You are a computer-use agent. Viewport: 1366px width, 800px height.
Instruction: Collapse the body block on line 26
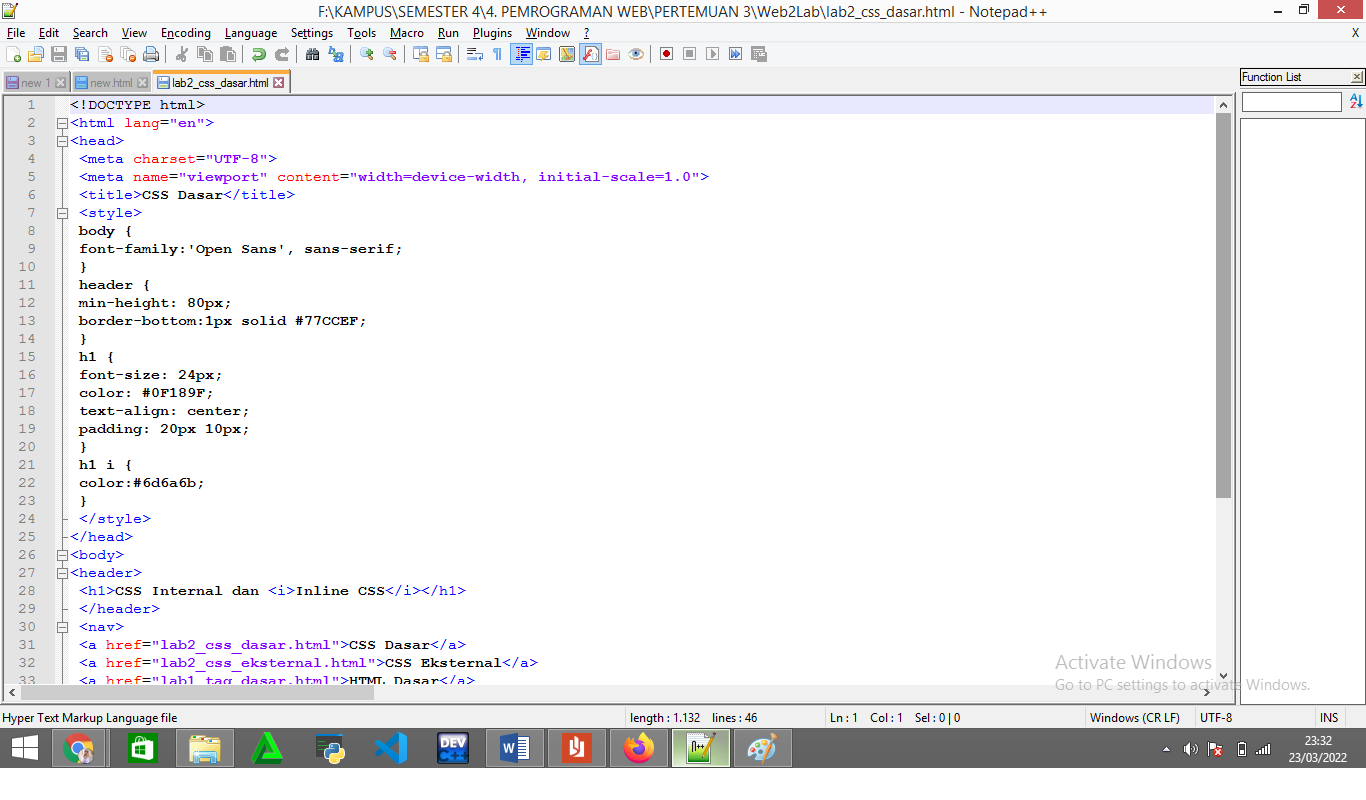(x=62, y=555)
